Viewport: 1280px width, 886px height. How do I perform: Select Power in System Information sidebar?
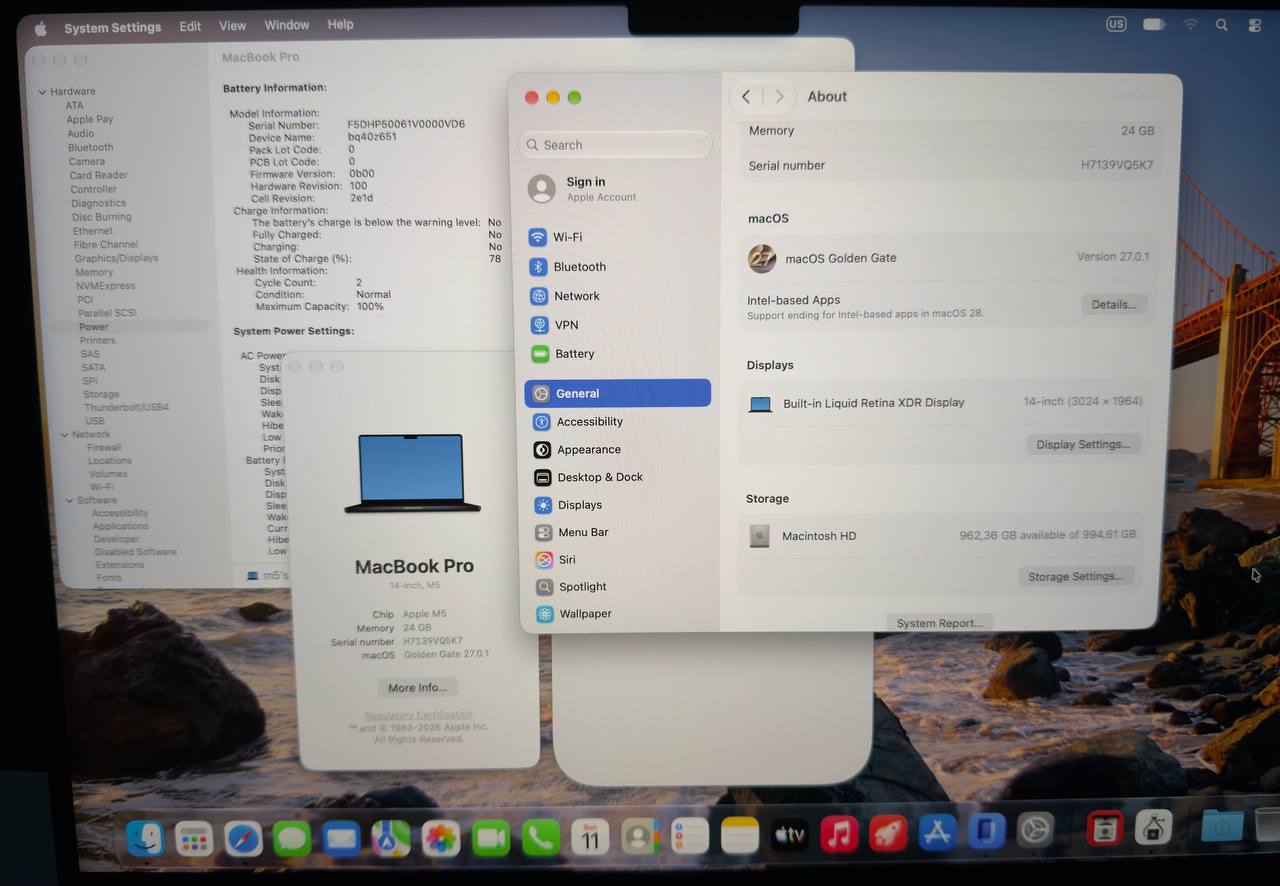[x=94, y=327]
